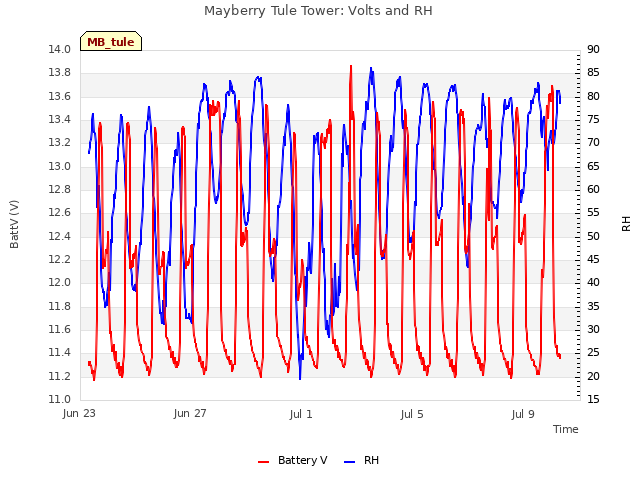Click the 12.0 voltage tick label
The width and height of the screenshot is (640, 480).
click(60, 282)
